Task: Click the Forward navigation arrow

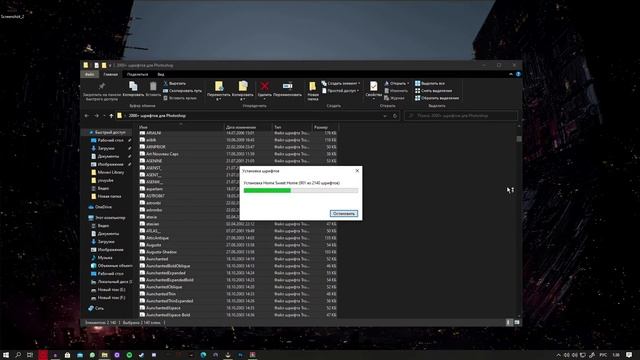Action: click(96, 116)
